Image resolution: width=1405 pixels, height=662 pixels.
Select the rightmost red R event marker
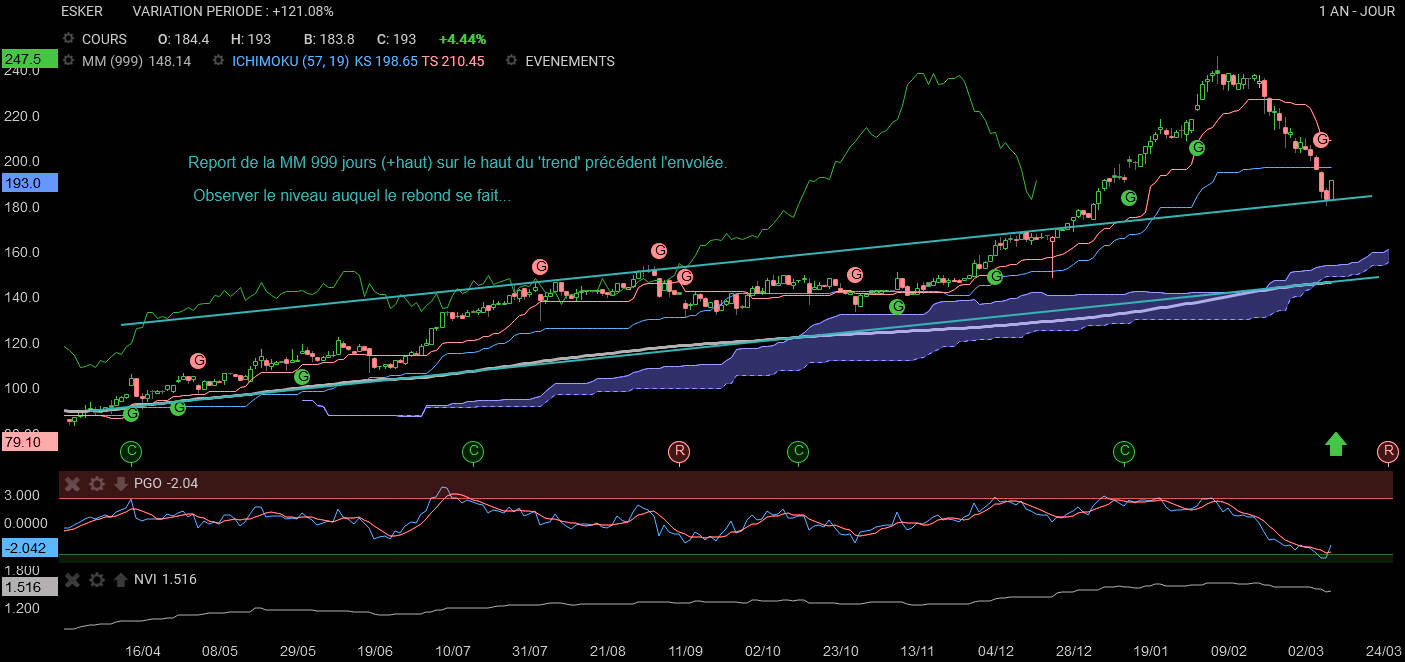[x=1387, y=452]
